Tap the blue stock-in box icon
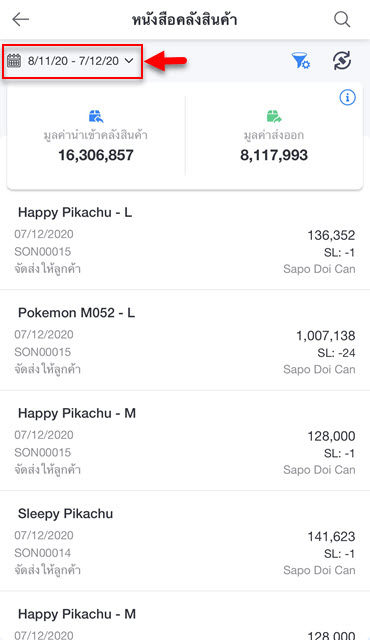 pyautogui.click(x=96, y=117)
